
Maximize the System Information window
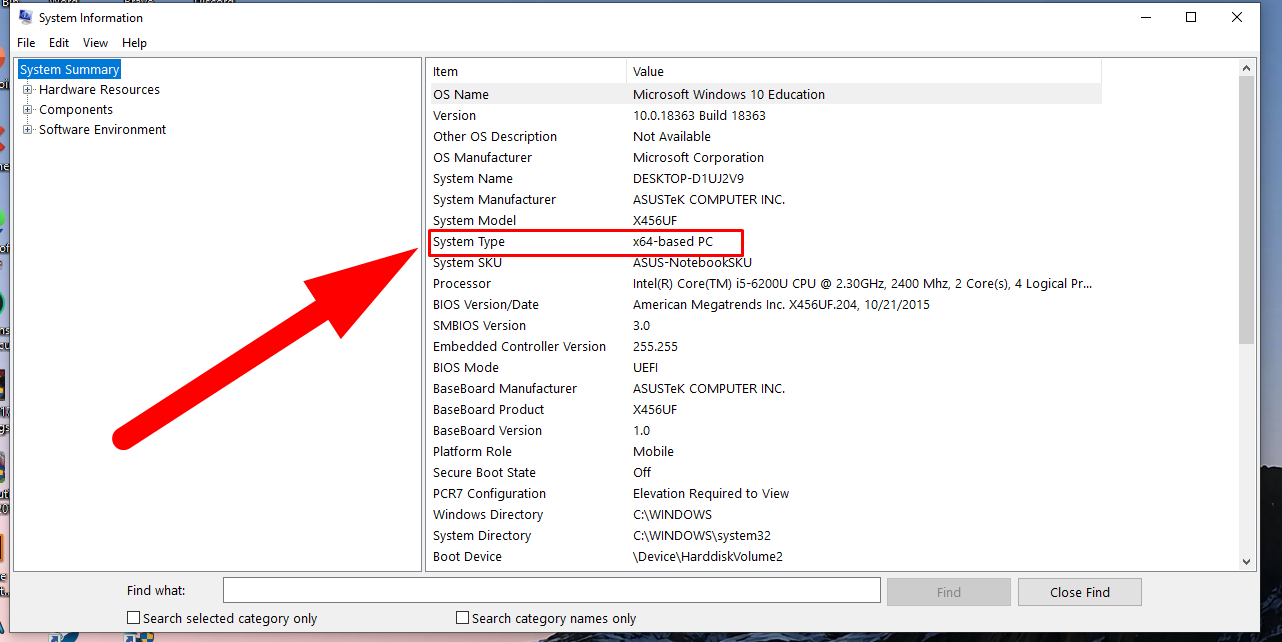pos(1191,17)
